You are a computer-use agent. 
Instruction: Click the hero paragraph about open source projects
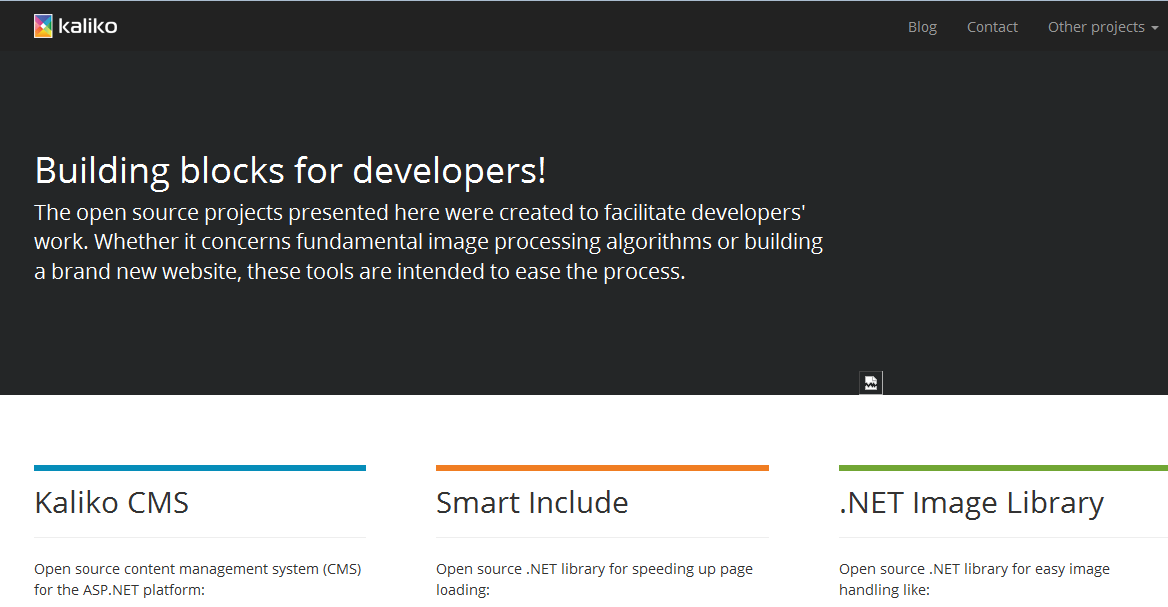[429, 241]
